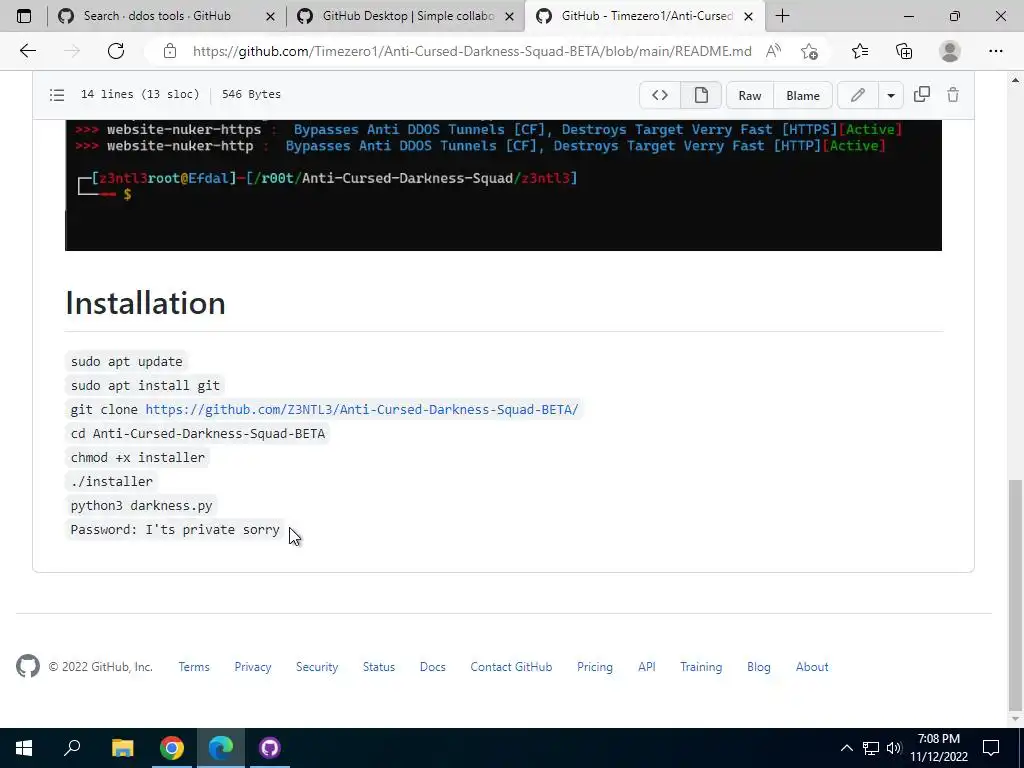1024x768 pixels.
Task: Open the notification center icon
Action: (991, 748)
